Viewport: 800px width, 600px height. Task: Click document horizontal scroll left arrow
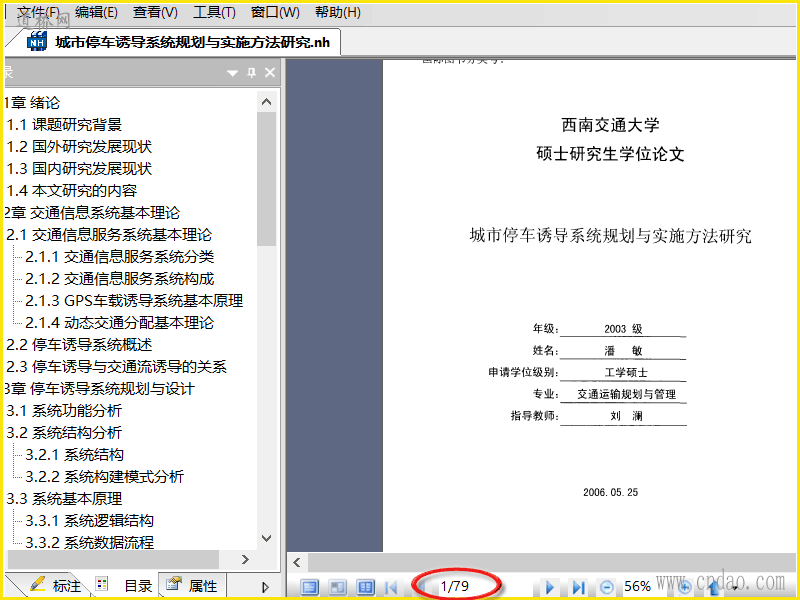click(297, 563)
